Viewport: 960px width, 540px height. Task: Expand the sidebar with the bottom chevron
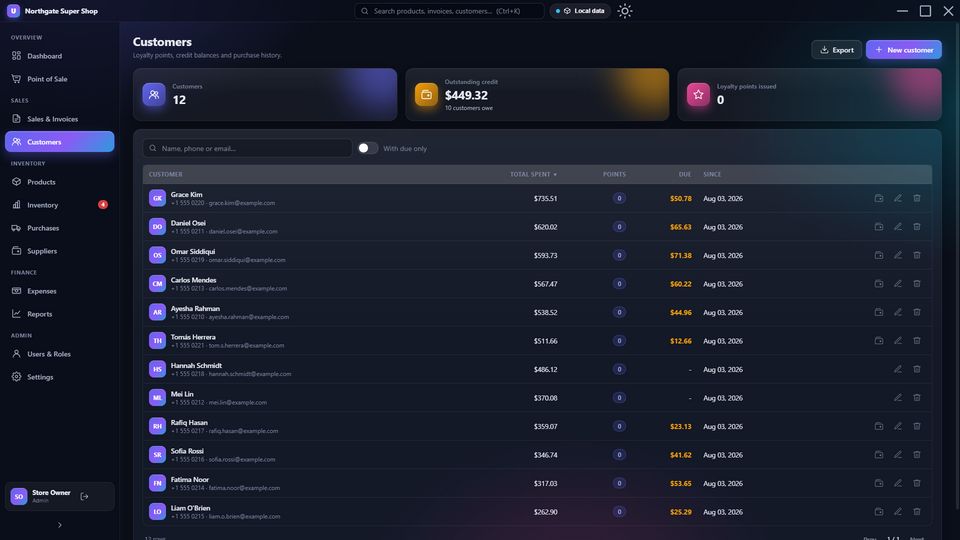click(59, 525)
